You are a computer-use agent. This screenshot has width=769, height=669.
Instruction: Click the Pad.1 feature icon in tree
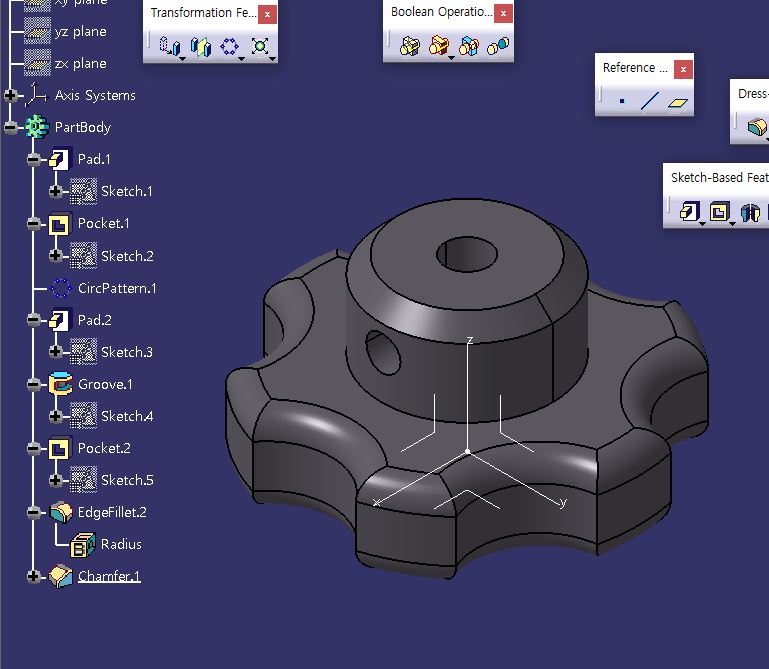tap(60, 159)
